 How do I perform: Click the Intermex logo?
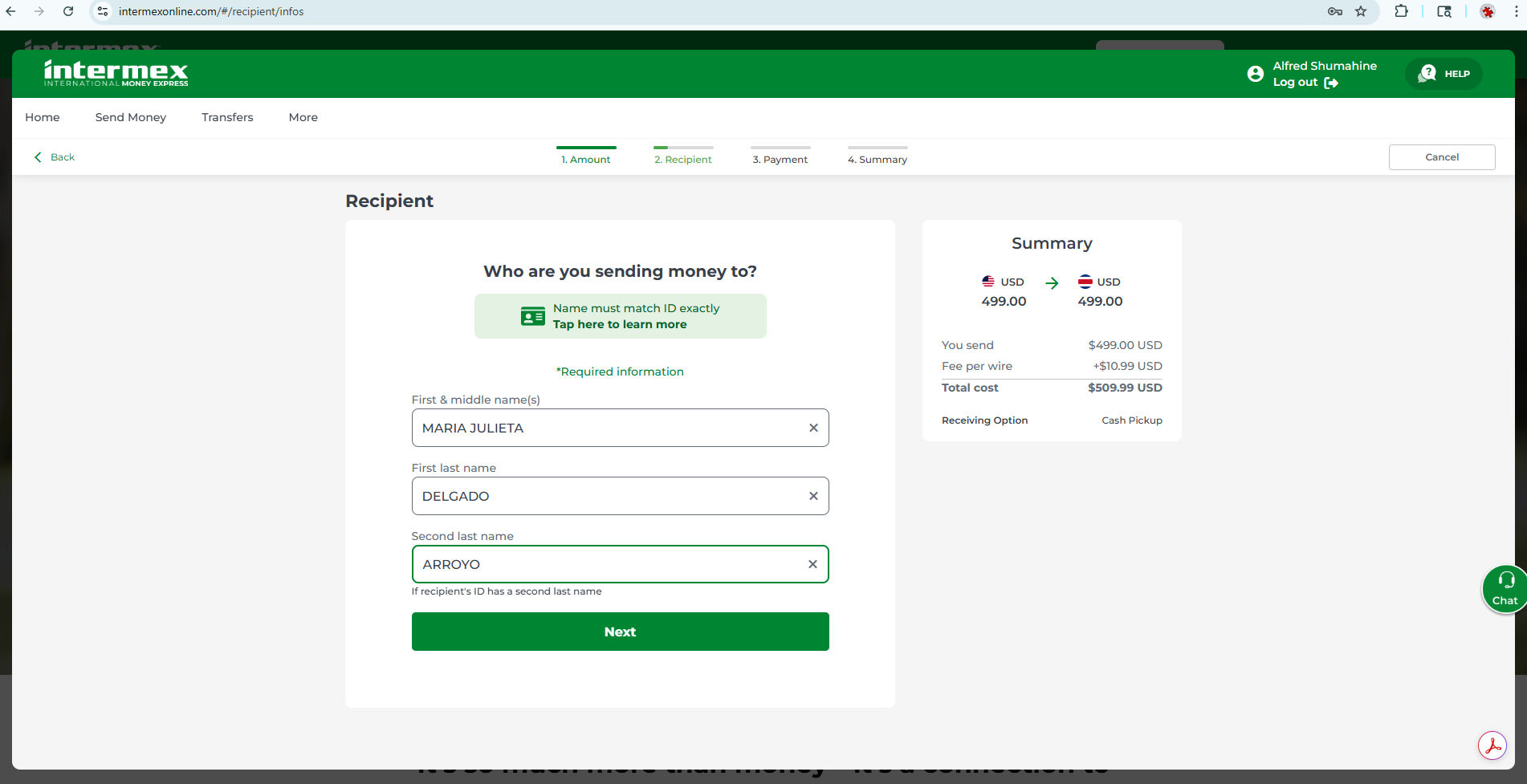pyautogui.click(x=116, y=73)
